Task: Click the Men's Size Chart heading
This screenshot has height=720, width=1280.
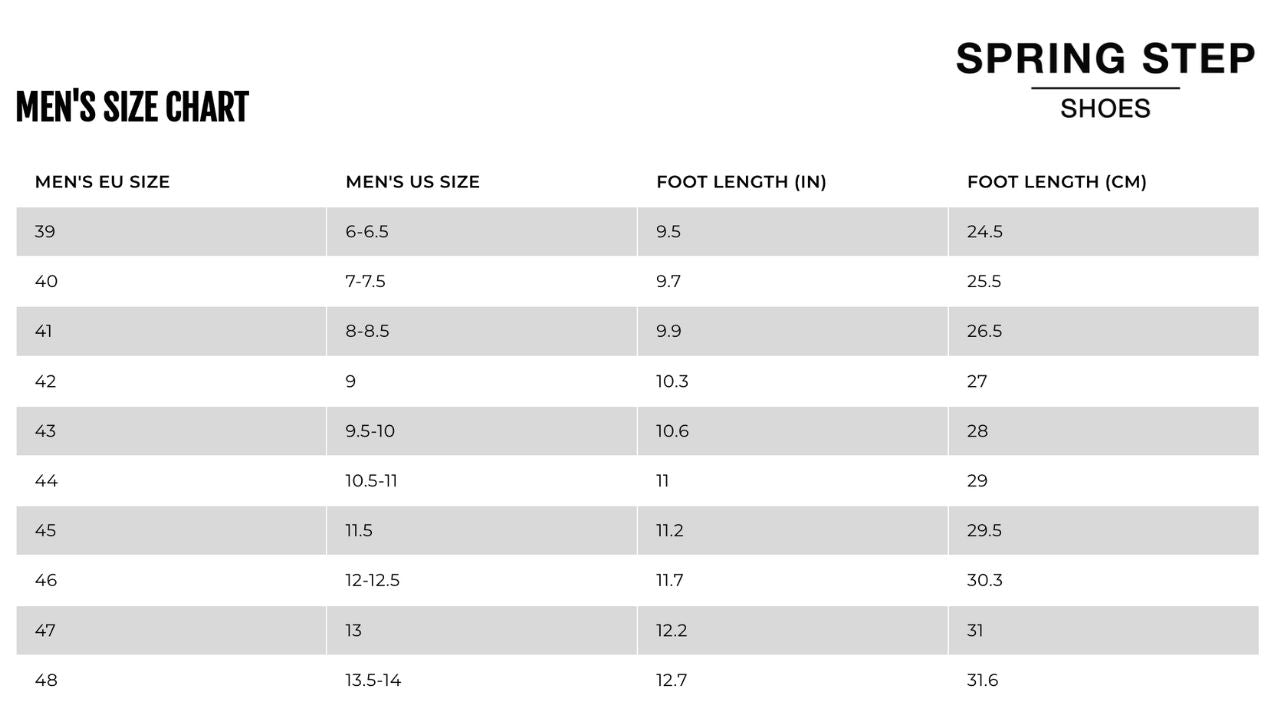Action: tap(132, 108)
